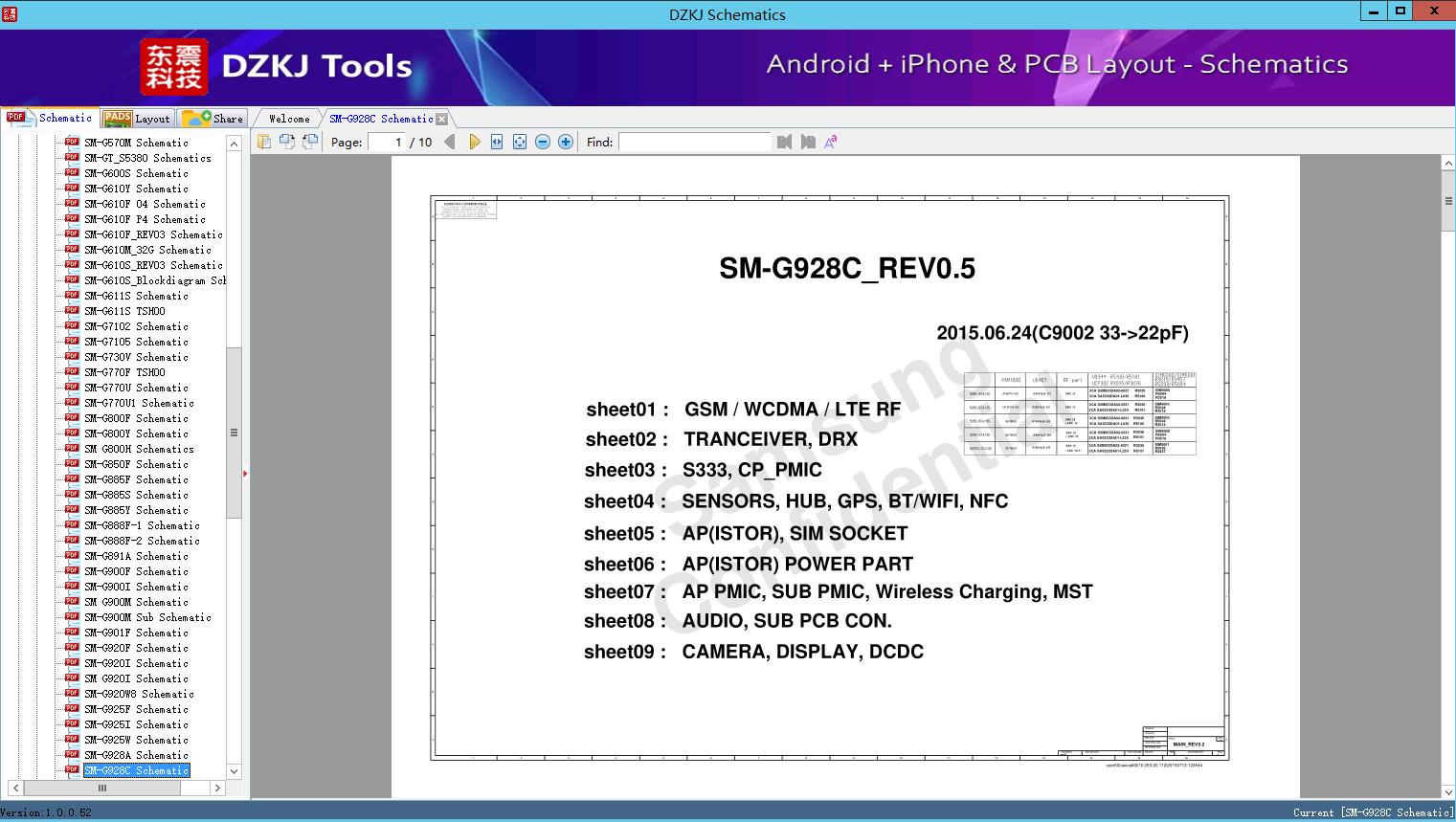Click the document scroll up arrow
The width and height of the screenshot is (1456, 822).
(1447, 164)
